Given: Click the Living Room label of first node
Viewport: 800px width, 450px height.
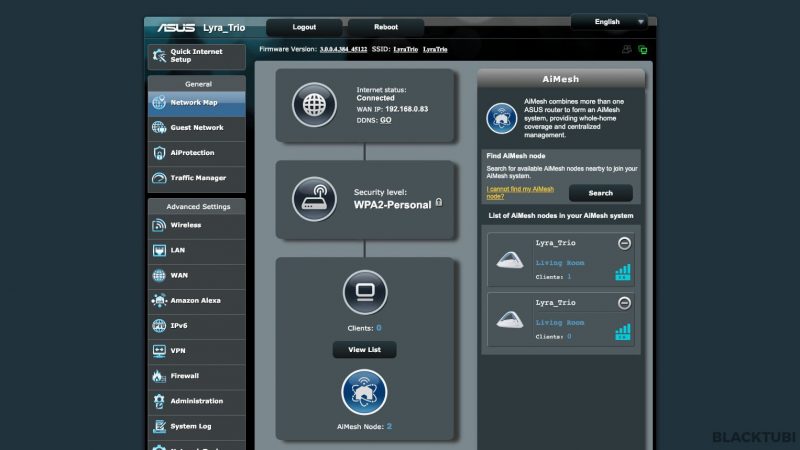Looking at the screenshot, I should 560,263.
